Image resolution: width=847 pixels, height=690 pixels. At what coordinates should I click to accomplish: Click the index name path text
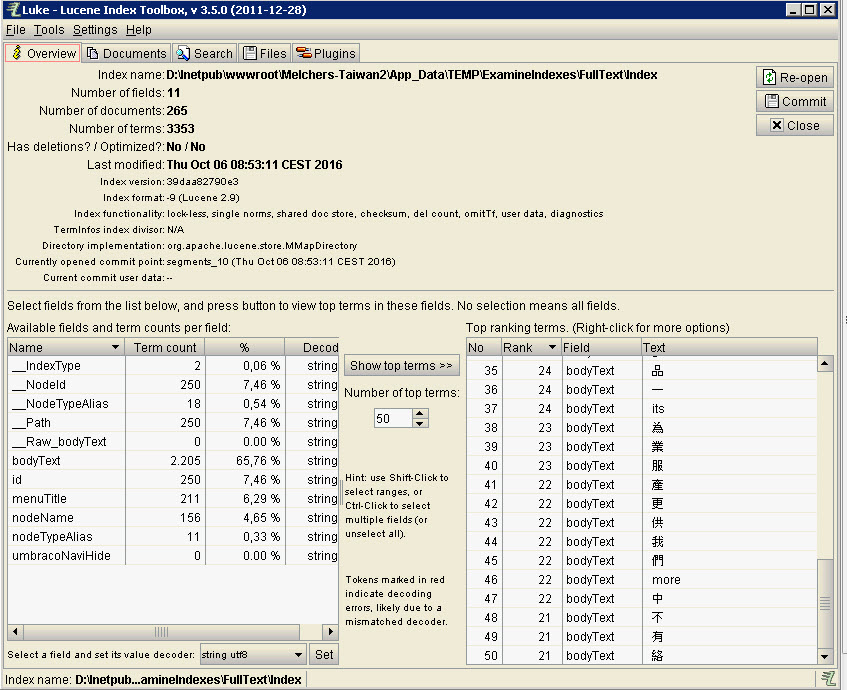412,75
